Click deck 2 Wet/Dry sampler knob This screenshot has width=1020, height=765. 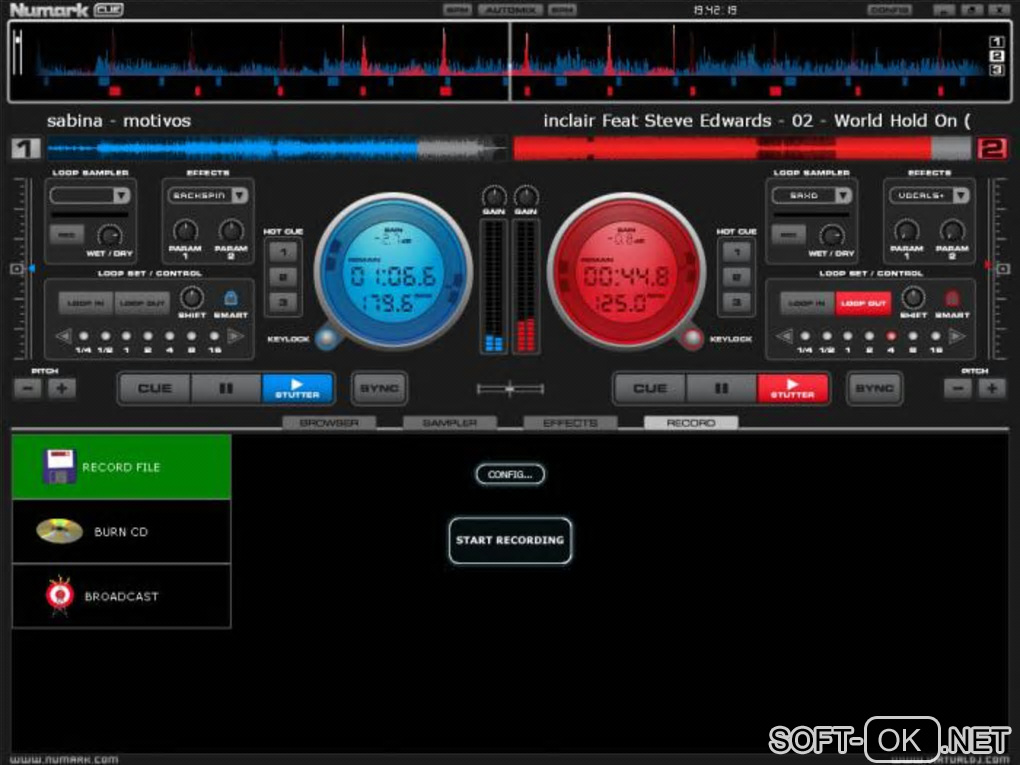(x=831, y=235)
